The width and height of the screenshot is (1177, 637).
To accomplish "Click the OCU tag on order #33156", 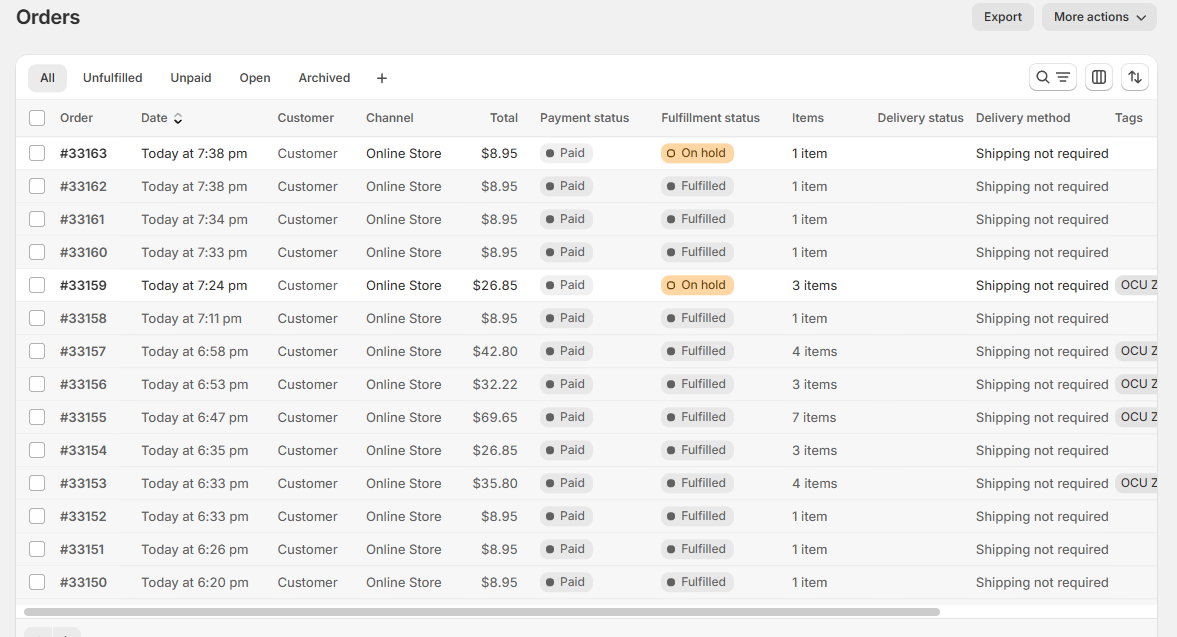I will [x=1136, y=384].
